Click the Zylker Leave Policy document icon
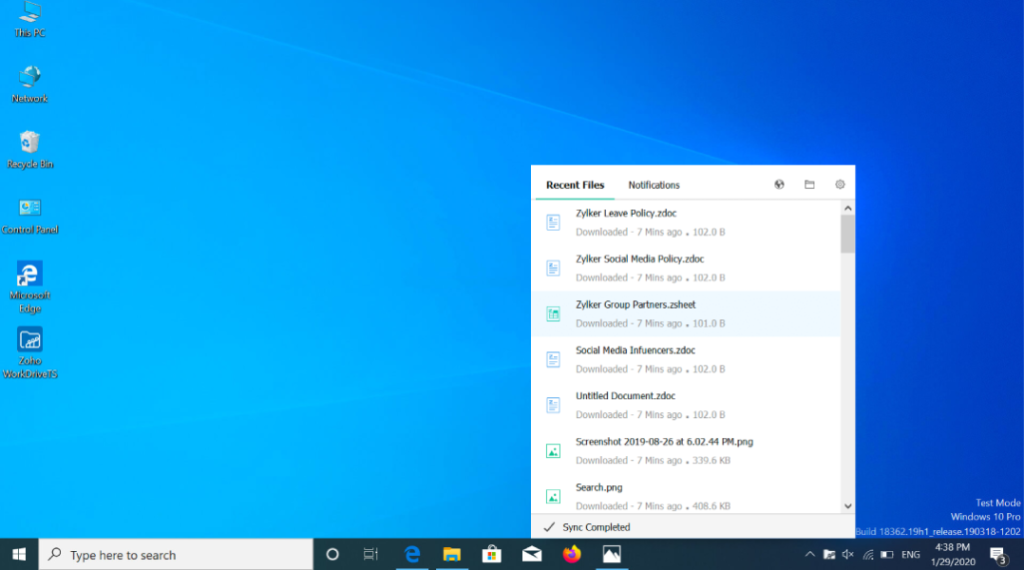This screenshot has height=570, width=1024. [x=553, y=222]
